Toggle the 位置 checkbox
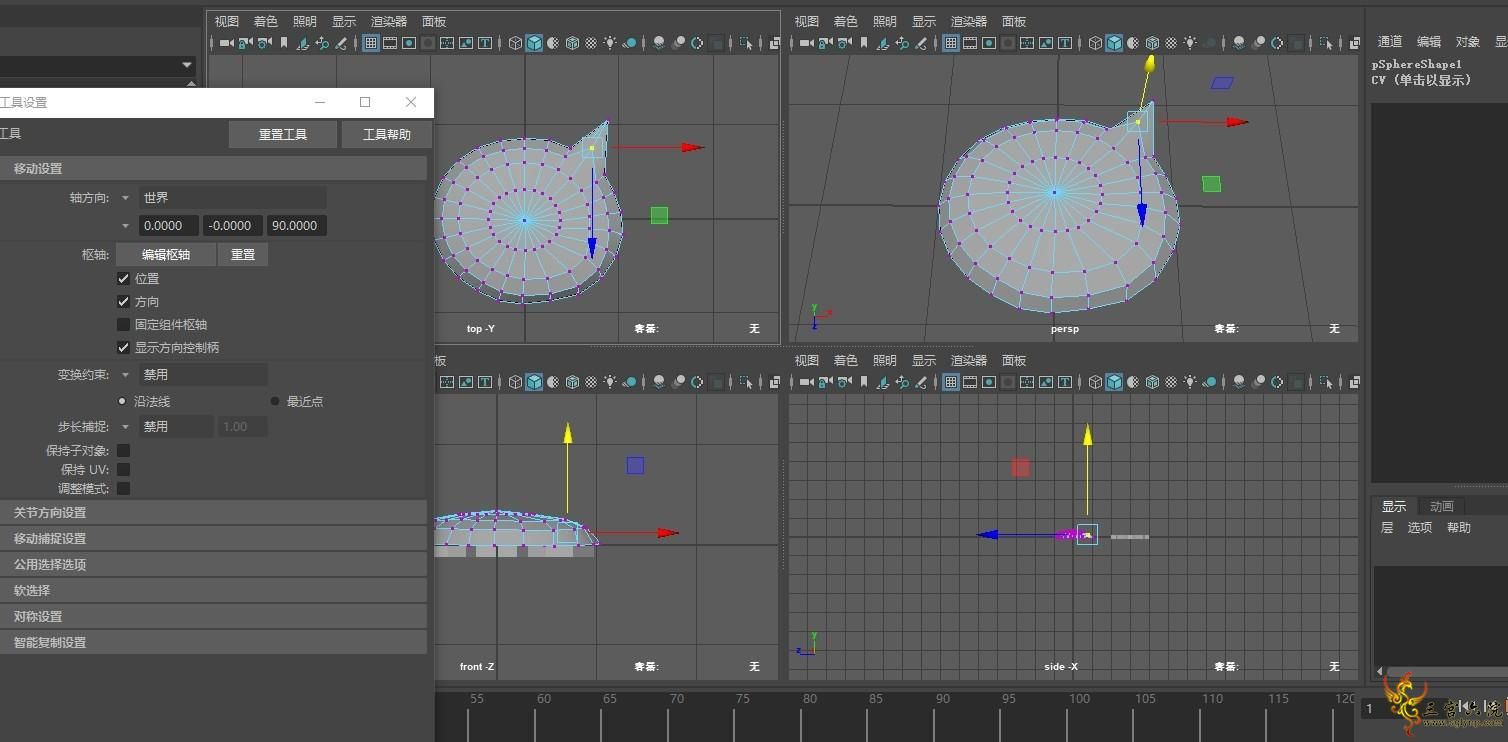This screenshot has width=1508, height=742. (x=124, y=278)
